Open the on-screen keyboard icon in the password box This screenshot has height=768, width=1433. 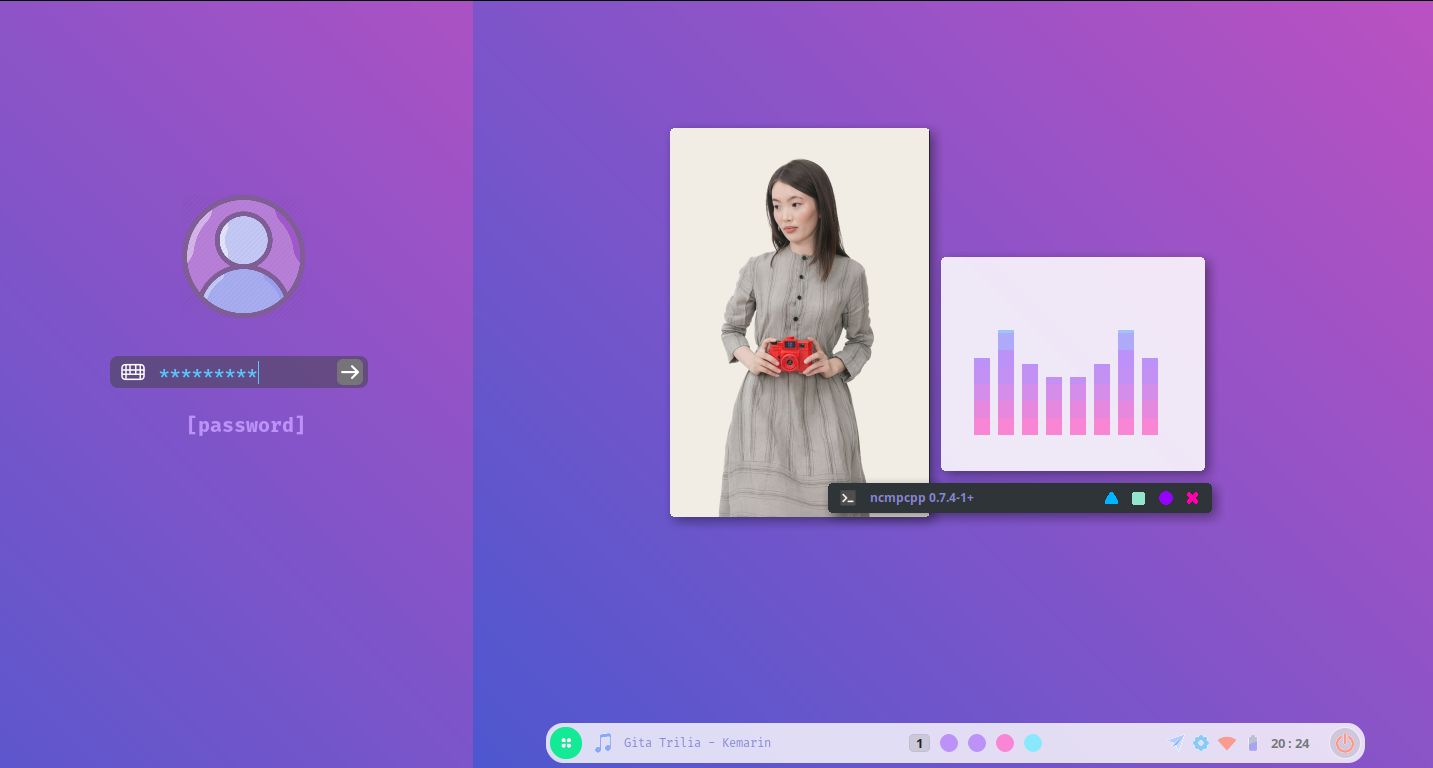[133, 372]
